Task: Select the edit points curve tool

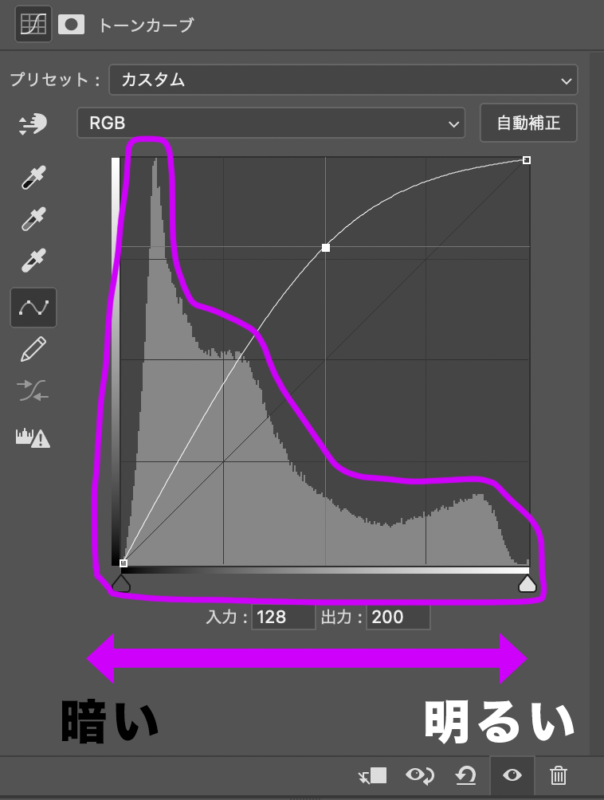Action: 34,308
